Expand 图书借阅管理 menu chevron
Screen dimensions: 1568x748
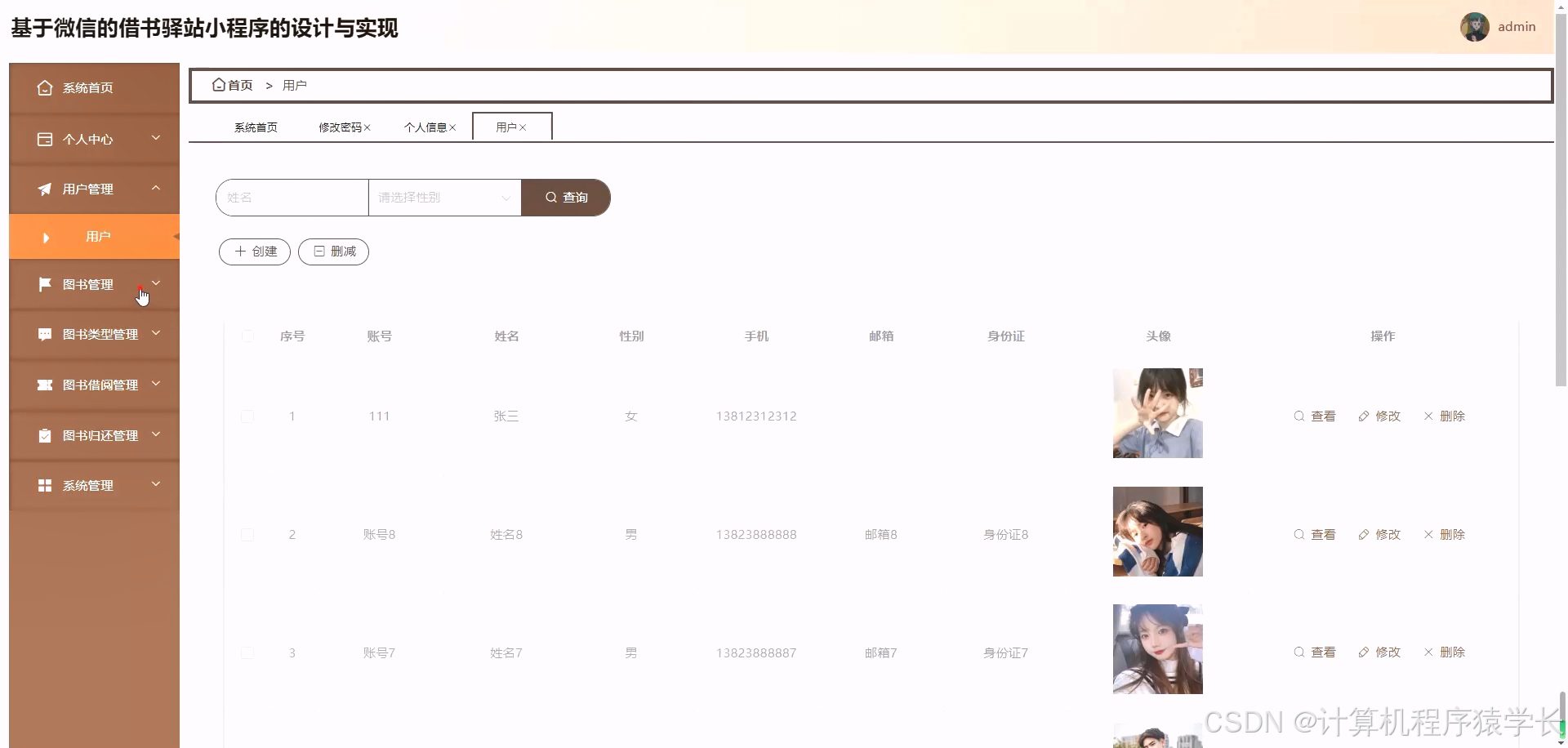point(156,384)
